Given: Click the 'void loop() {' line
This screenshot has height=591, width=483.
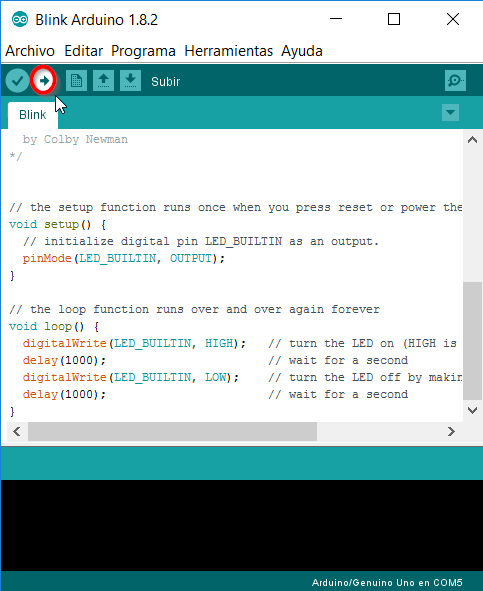Looking at the screenshot, I should [x=54, y=326].
